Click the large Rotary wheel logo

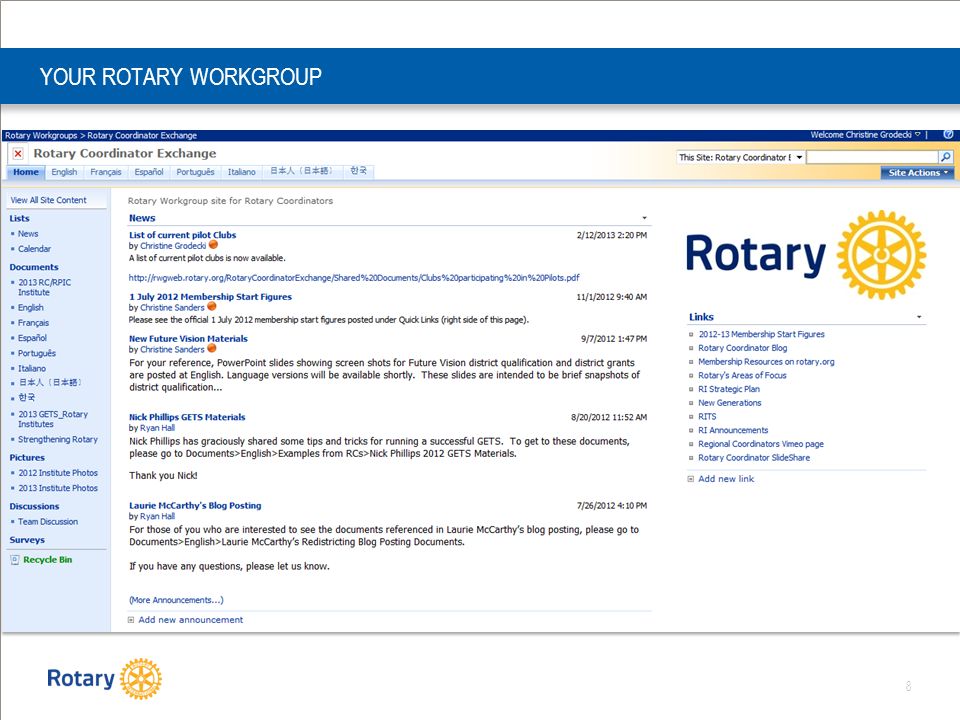[881, 255]
